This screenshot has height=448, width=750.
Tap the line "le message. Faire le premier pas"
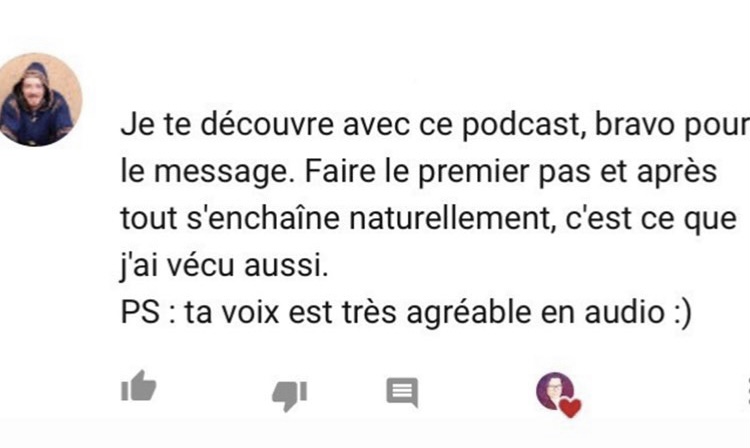pos(419,171)
